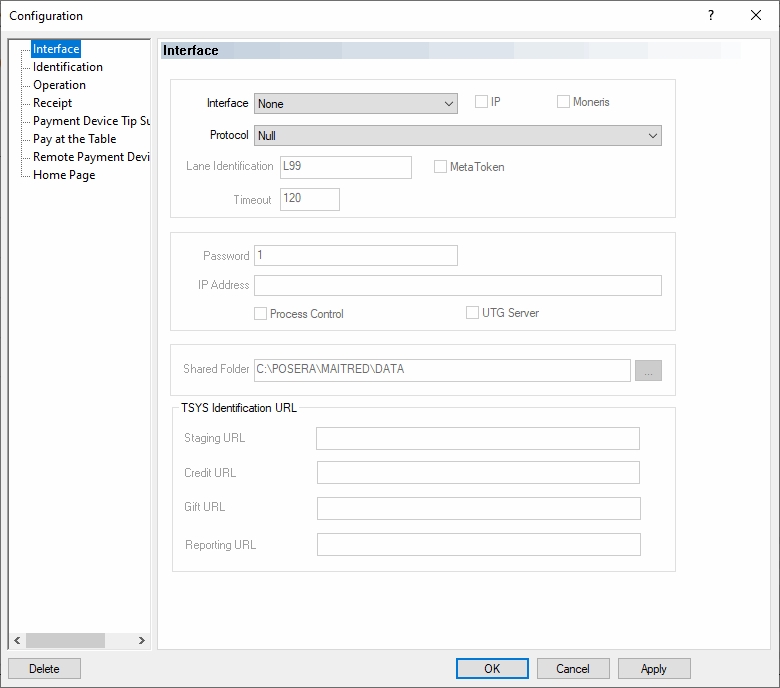Open the Receipt settings page
Viewport: 780px width, 688px height.
coord(52,103)
